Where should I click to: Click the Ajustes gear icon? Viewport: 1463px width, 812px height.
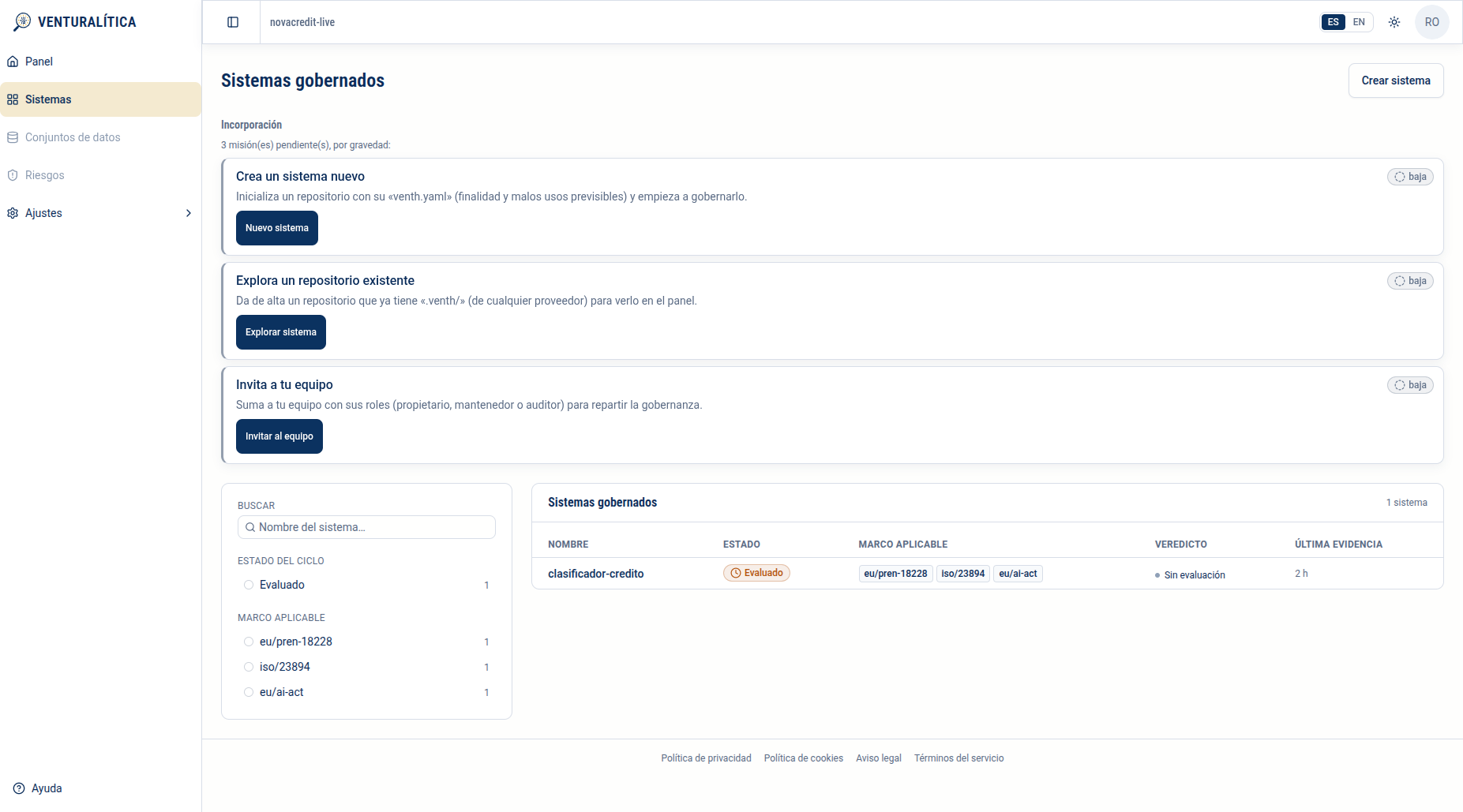point(13,213)
